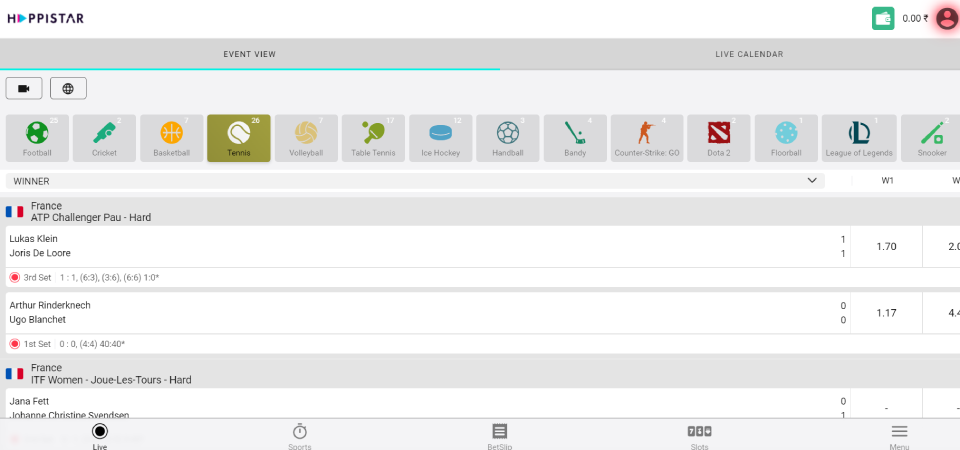Click the Happistar logo
Screen dimensions: 960x450
[46, 18]
